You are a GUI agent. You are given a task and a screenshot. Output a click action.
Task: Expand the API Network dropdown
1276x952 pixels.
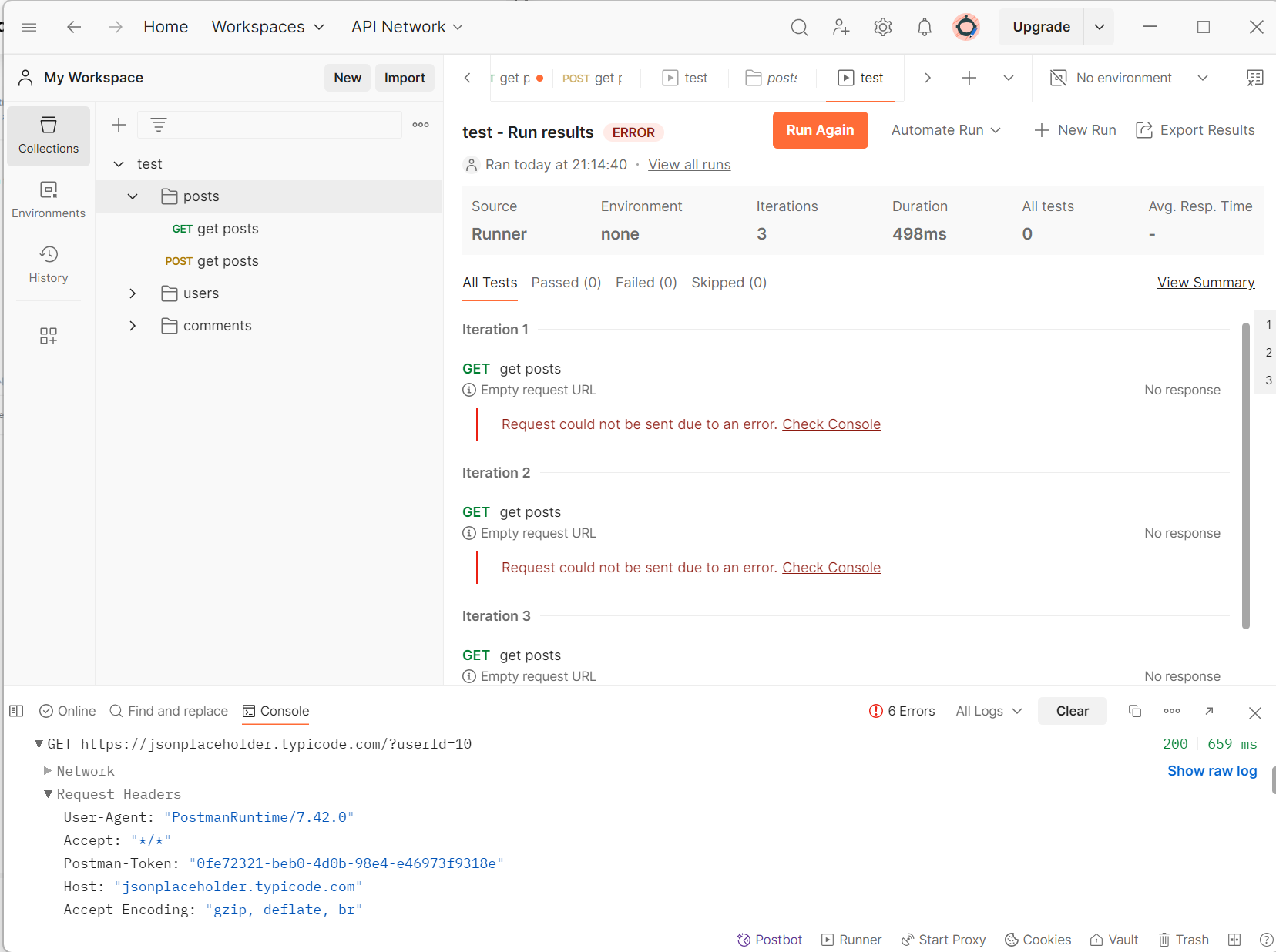coord(408,27)
